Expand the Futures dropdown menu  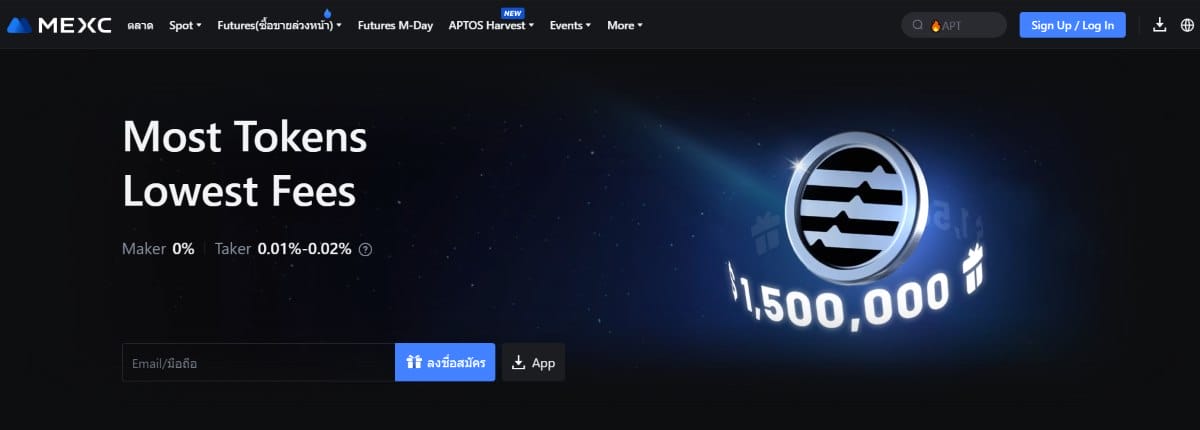pyautogui.click(x=279, y=25)
